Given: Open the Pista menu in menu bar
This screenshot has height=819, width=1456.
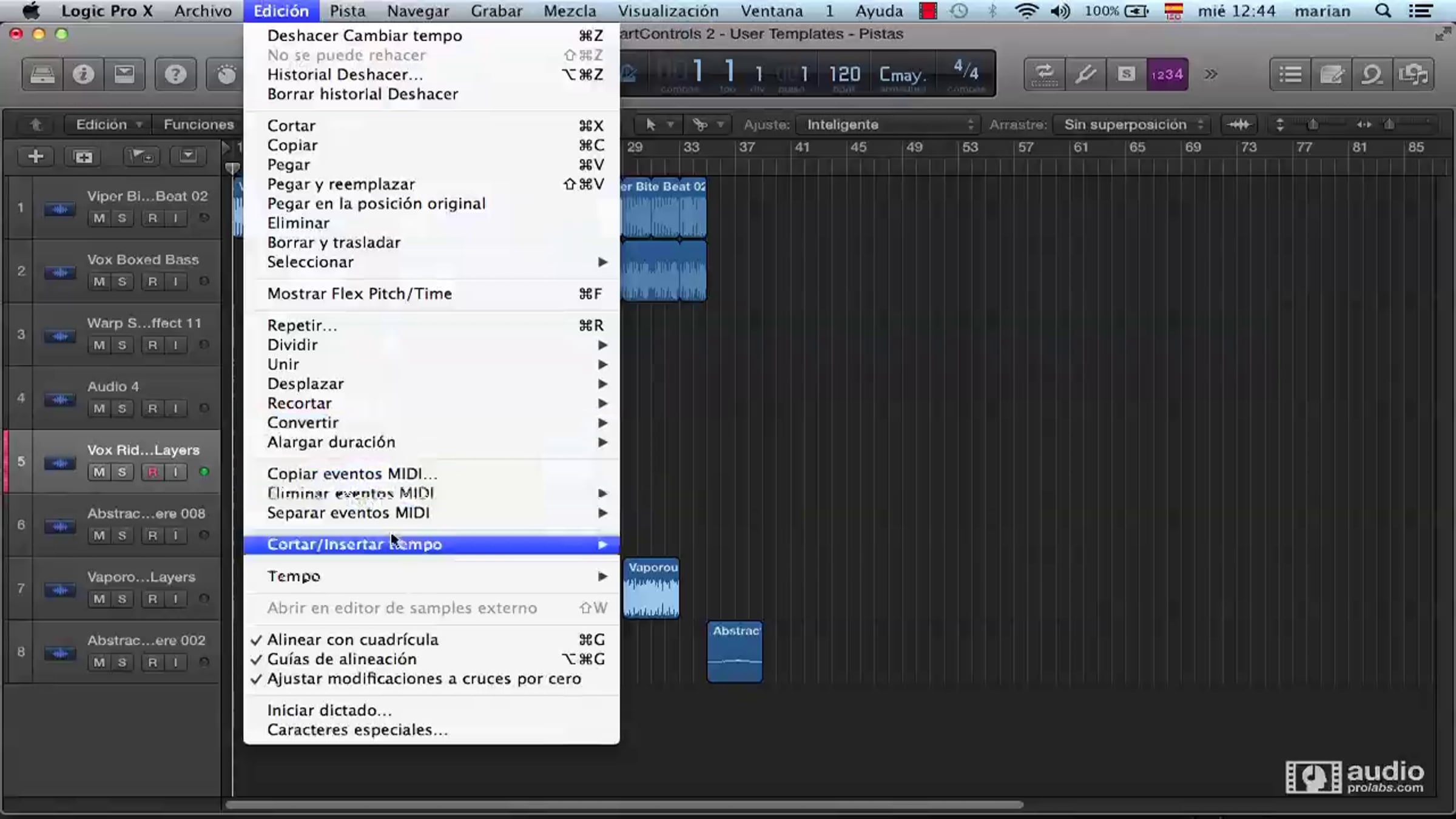Looking at the screenshot, I should pyautogui.click(x=347, y=11).
